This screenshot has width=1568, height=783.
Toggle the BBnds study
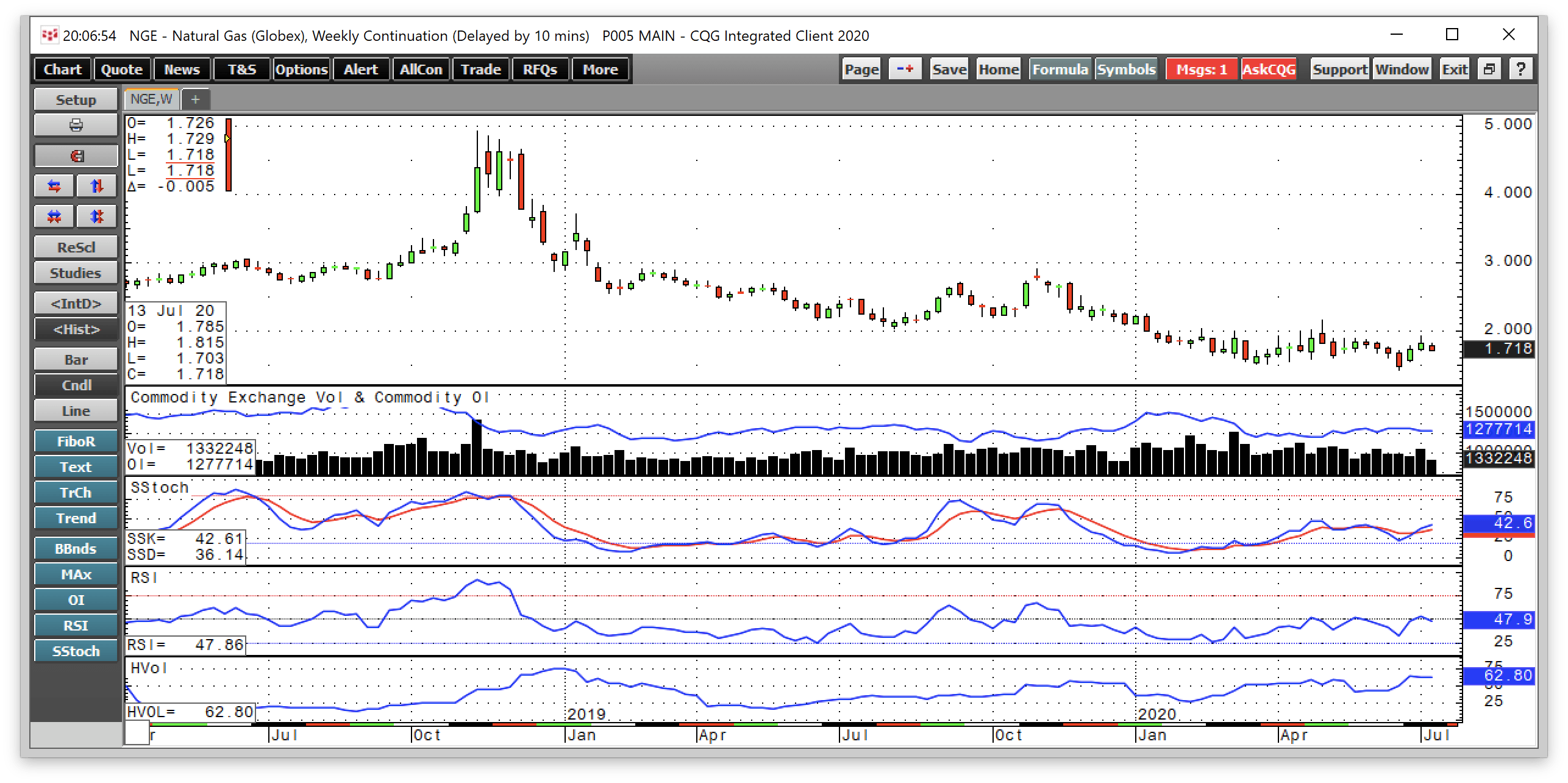[76, 548]
